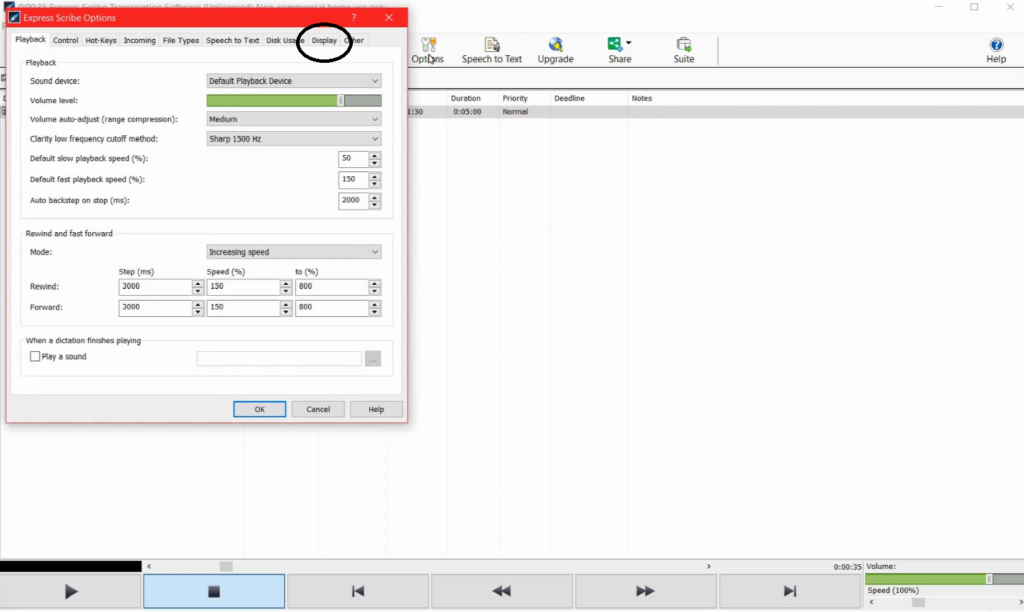Image resolution: width=1024 pixels, height=612 pixels.
Task: Decrease default fast playback speed
Action: pyautogui.click(x=374, y=184)
